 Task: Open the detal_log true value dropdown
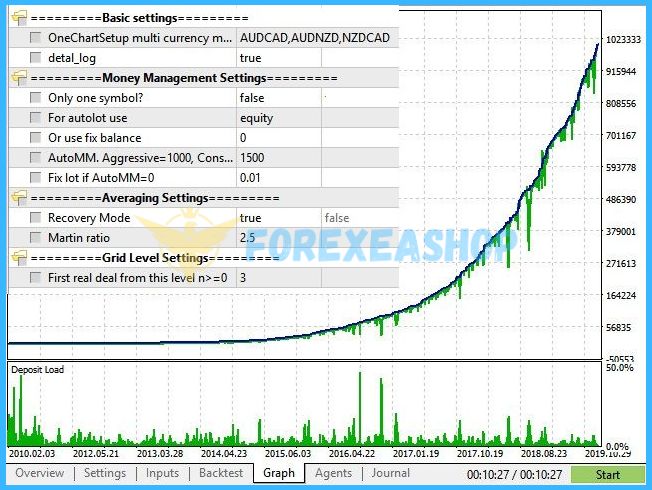pyautogui.click(x=316, y=58)
